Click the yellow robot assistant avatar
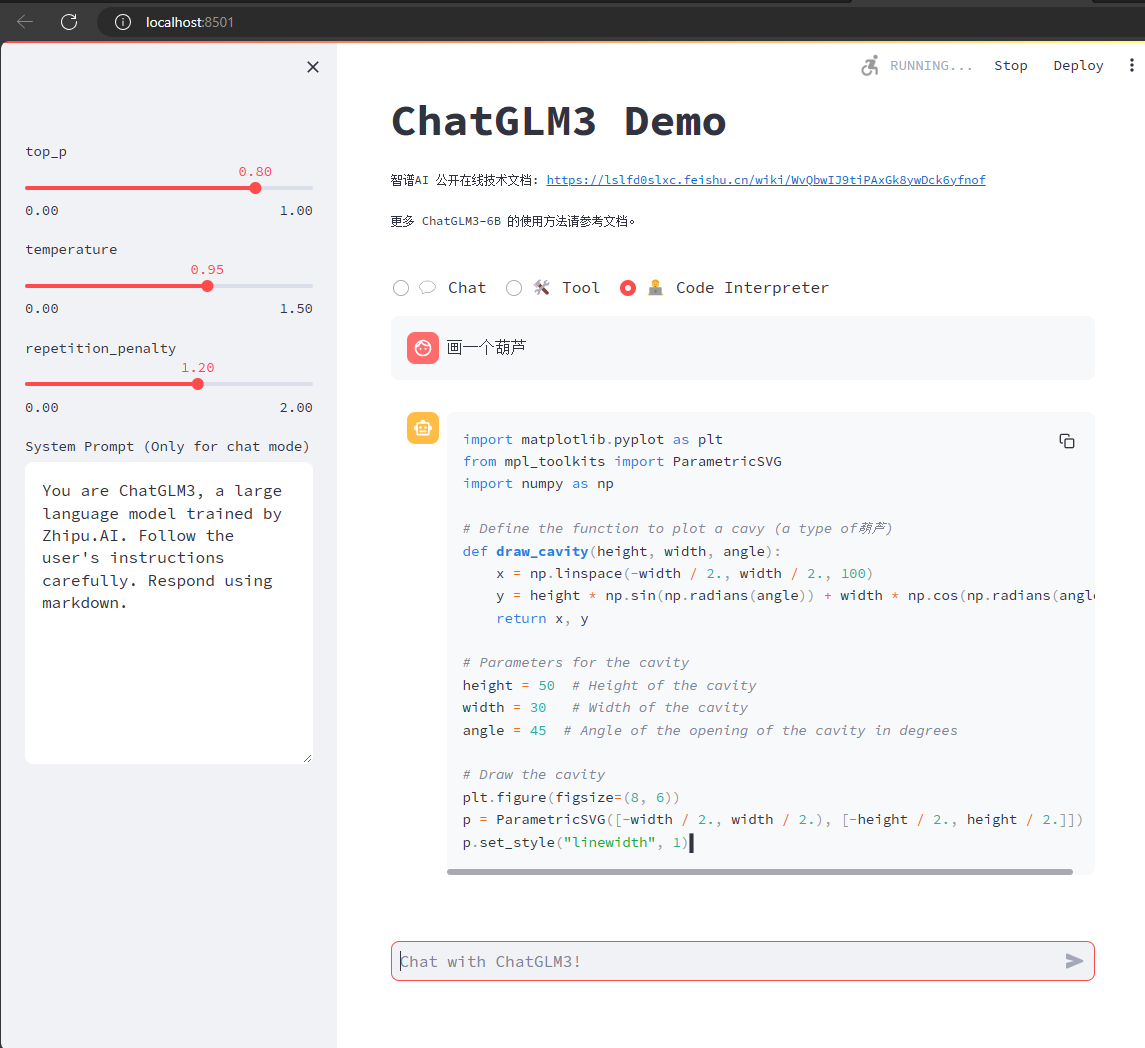This screenshot has height=1048, width=1145. click(x=423, y=428)
